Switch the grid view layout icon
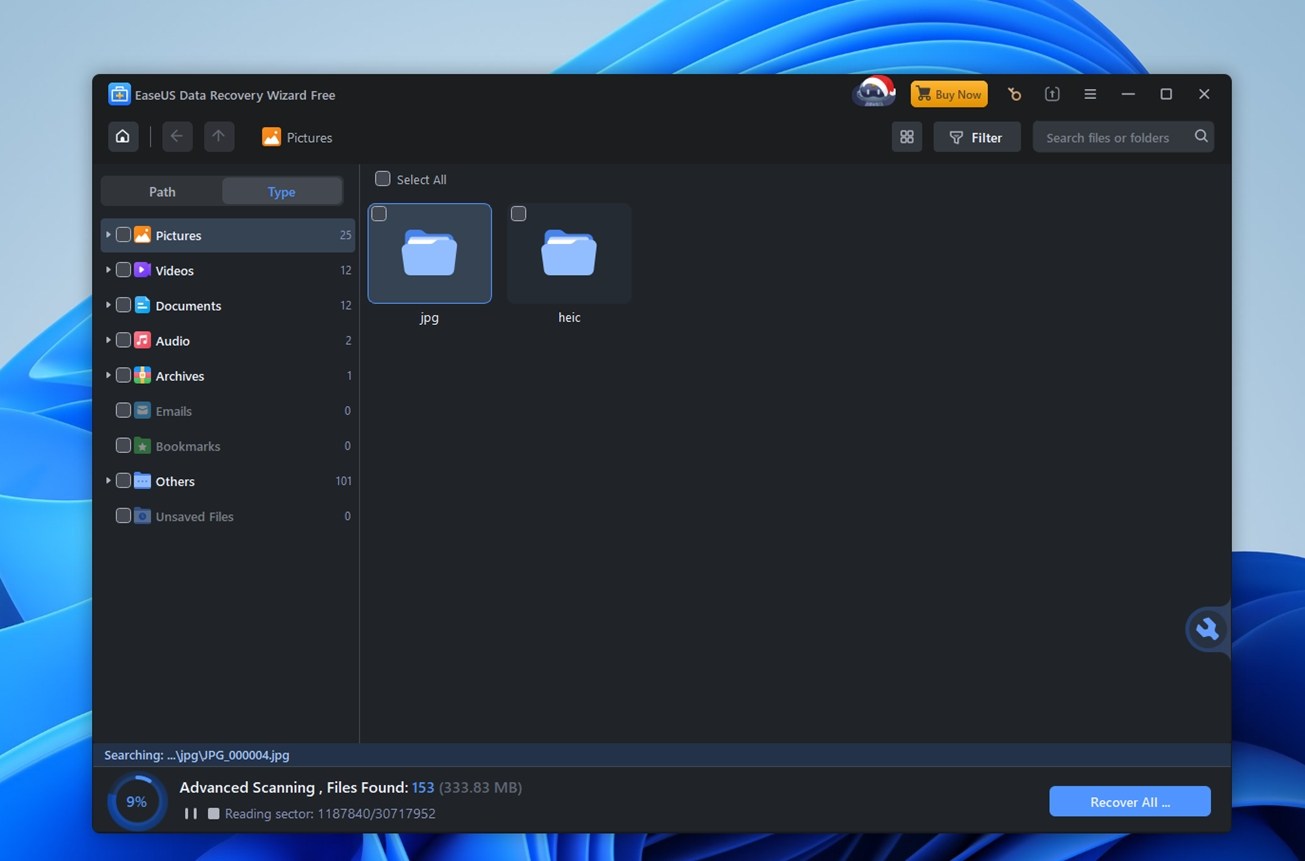 click(x=906, y=137)
